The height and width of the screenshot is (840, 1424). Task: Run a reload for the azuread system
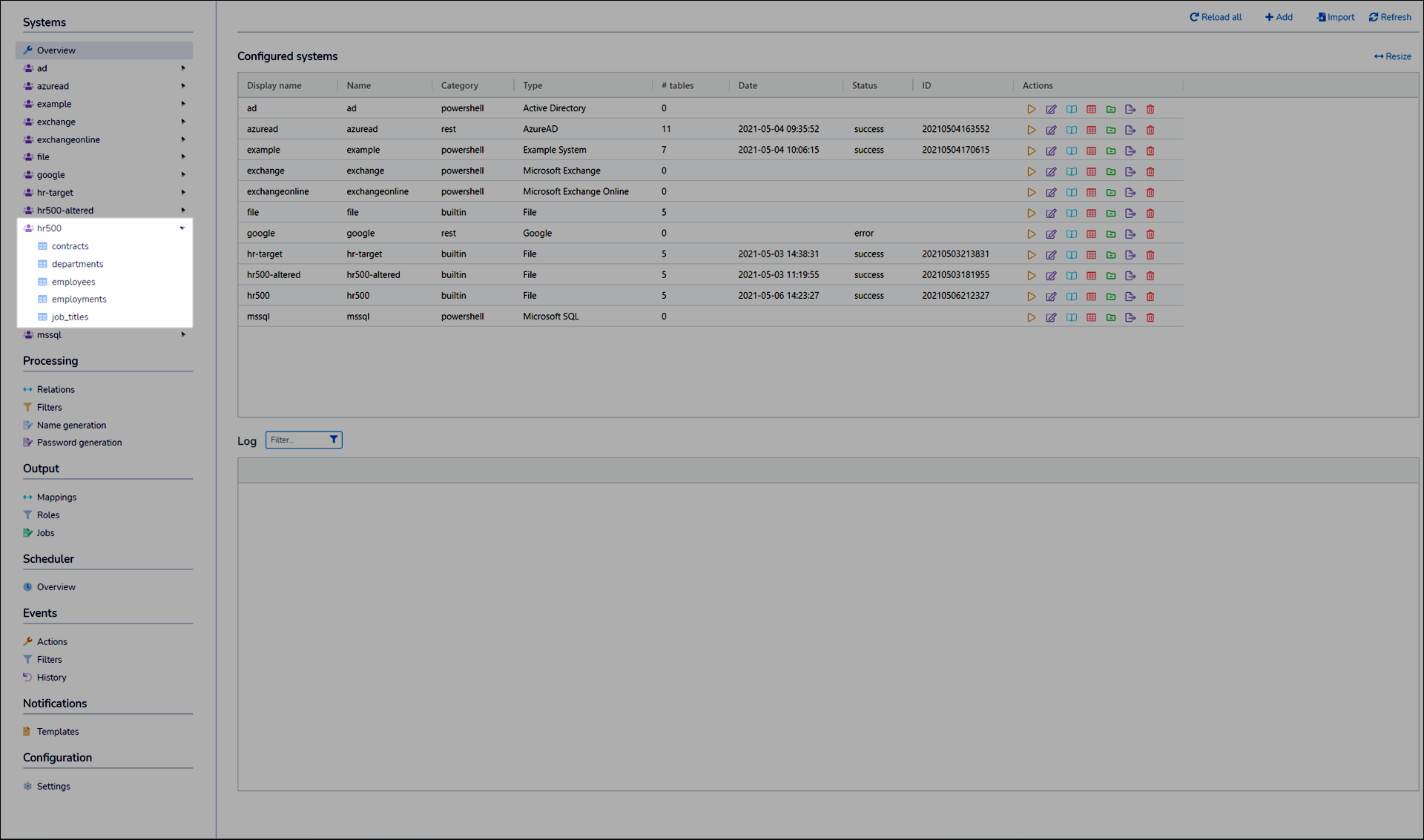1032,129
